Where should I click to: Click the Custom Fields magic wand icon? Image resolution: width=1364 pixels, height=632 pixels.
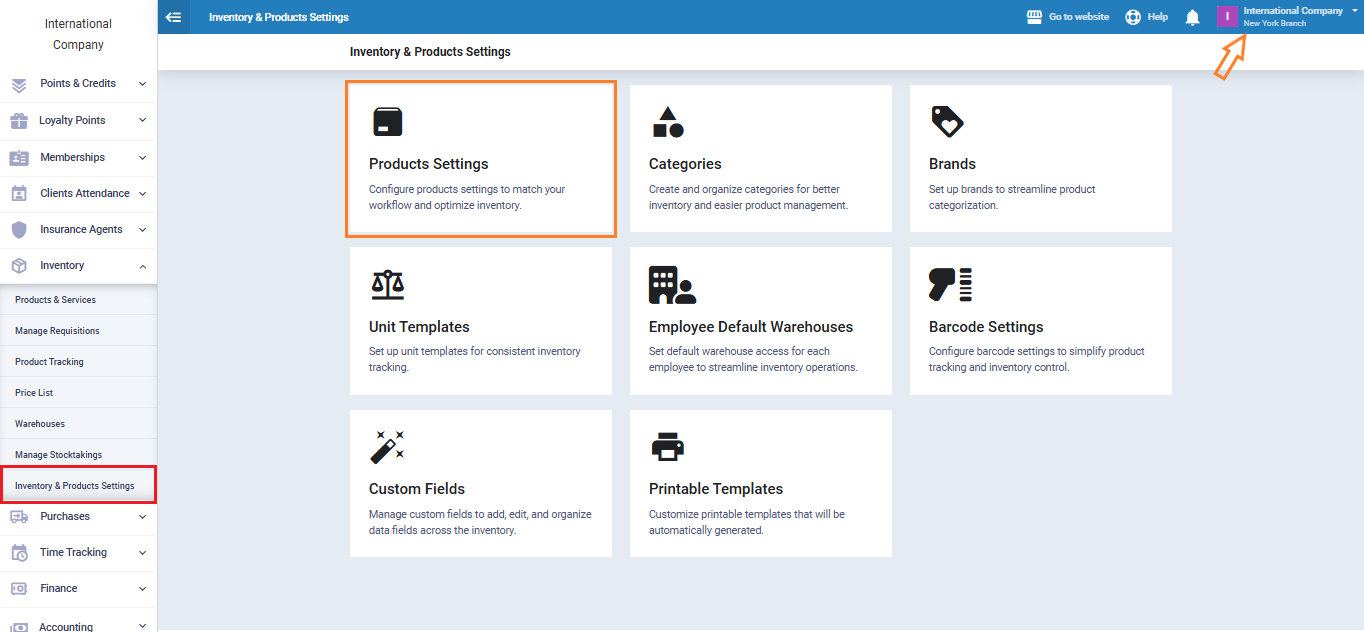tap(387, 447)
